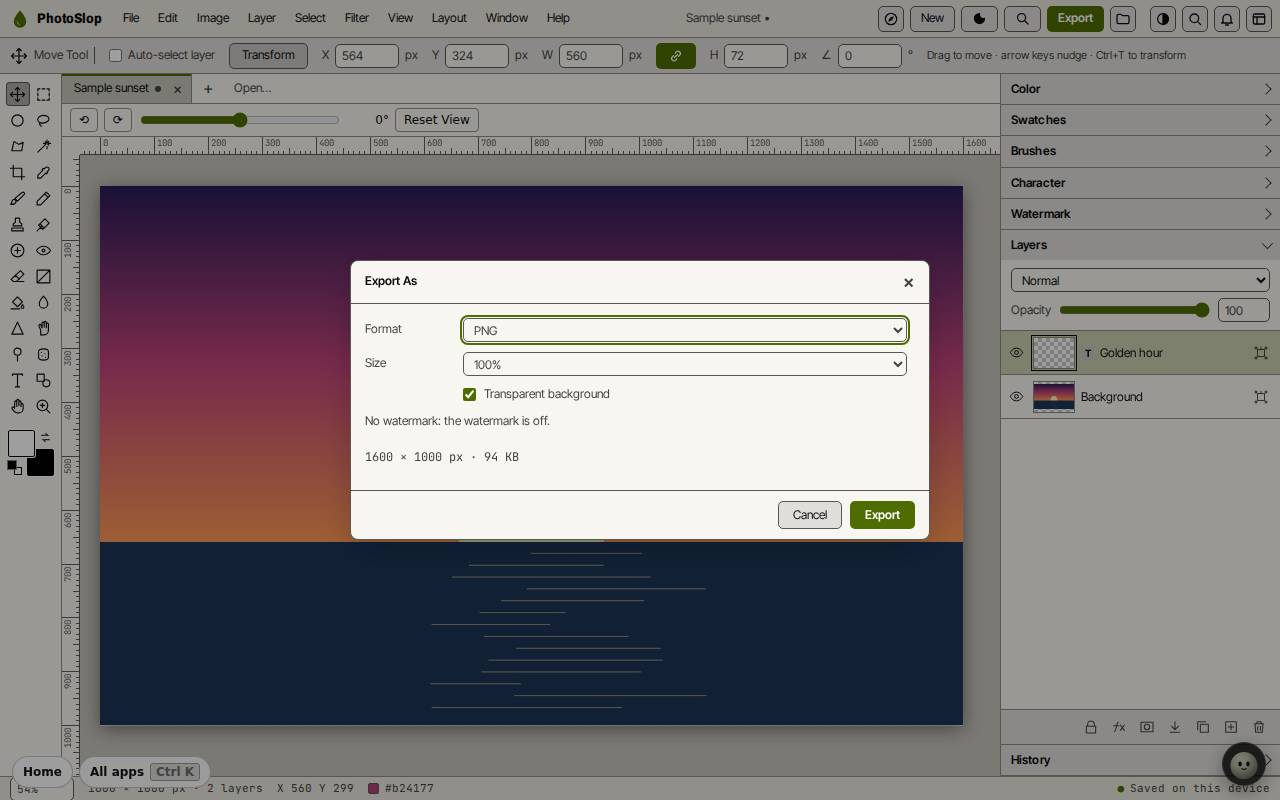Image resolution: width=1280 pixels, height=800 pixels.
Task: Select the Rectangular Marquee tool
Action: (43, 94)
